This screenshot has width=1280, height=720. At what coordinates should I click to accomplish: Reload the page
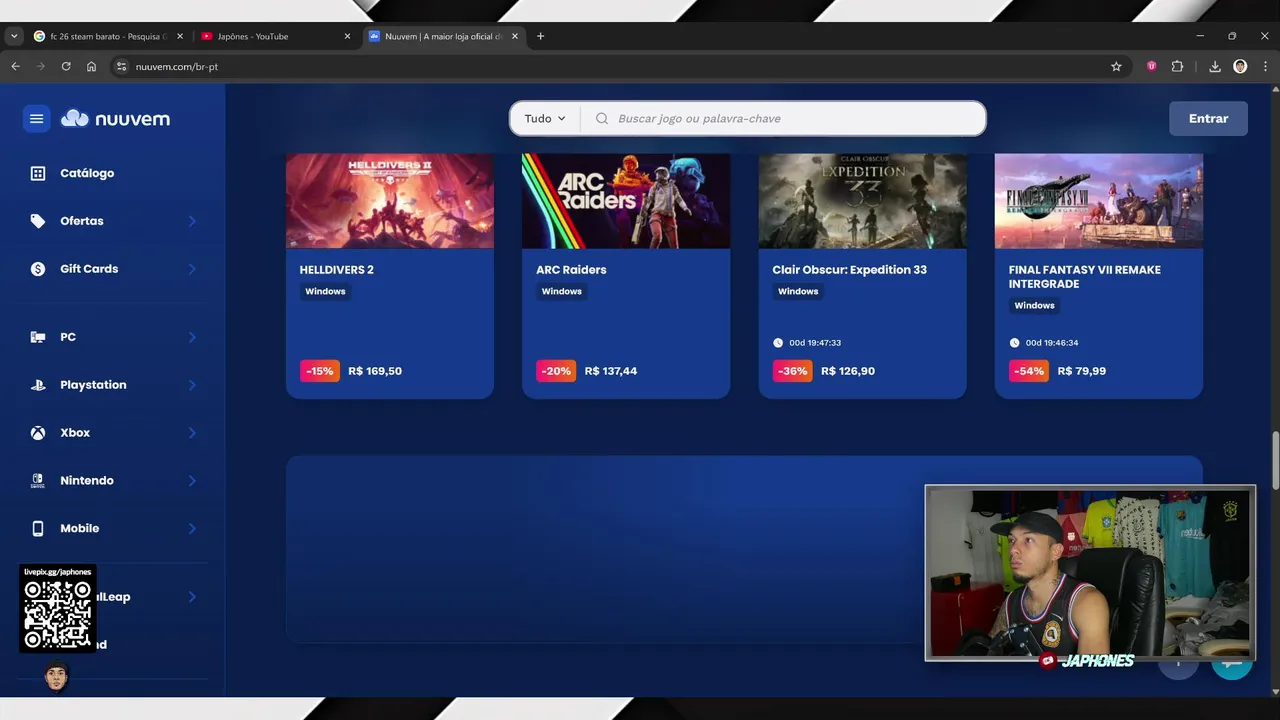click(x=66, y=66)
